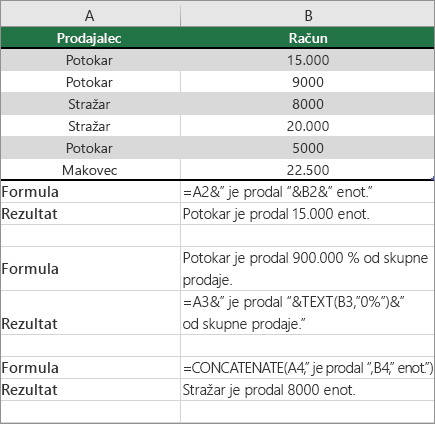Click the first Stražar cell
The width and height of the screenshot is (435, 424).
[90, 104]
